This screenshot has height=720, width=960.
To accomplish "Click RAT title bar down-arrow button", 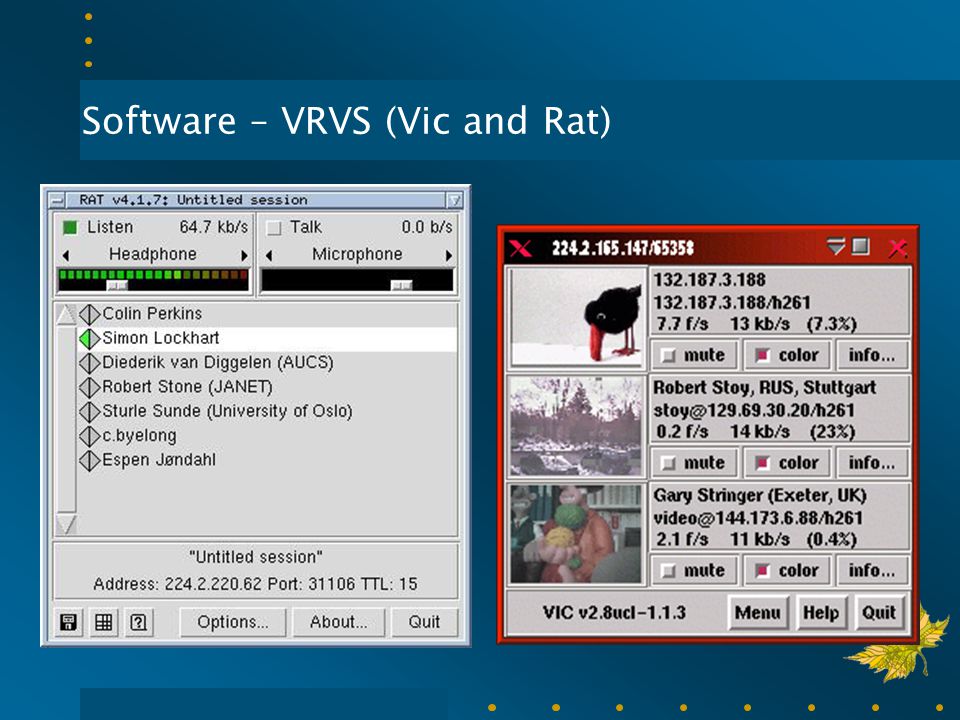I will 454,200.
